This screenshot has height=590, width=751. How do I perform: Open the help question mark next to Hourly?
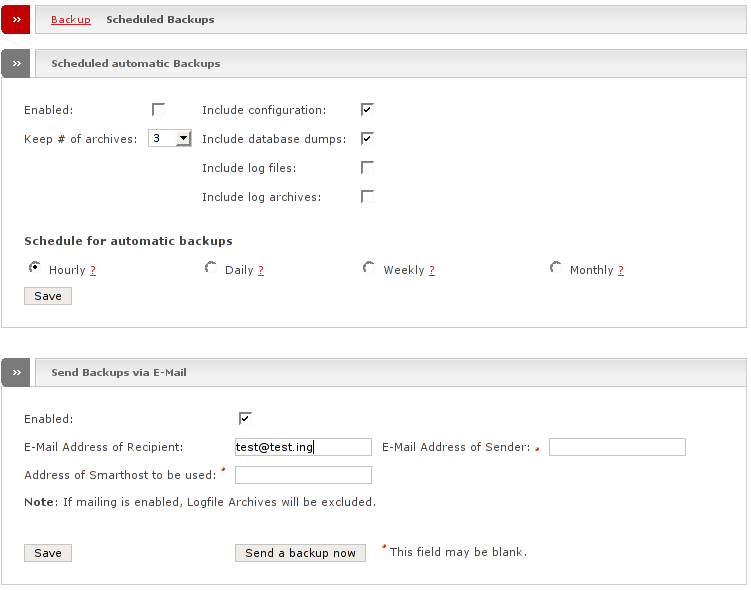click(x=93, y=271)
